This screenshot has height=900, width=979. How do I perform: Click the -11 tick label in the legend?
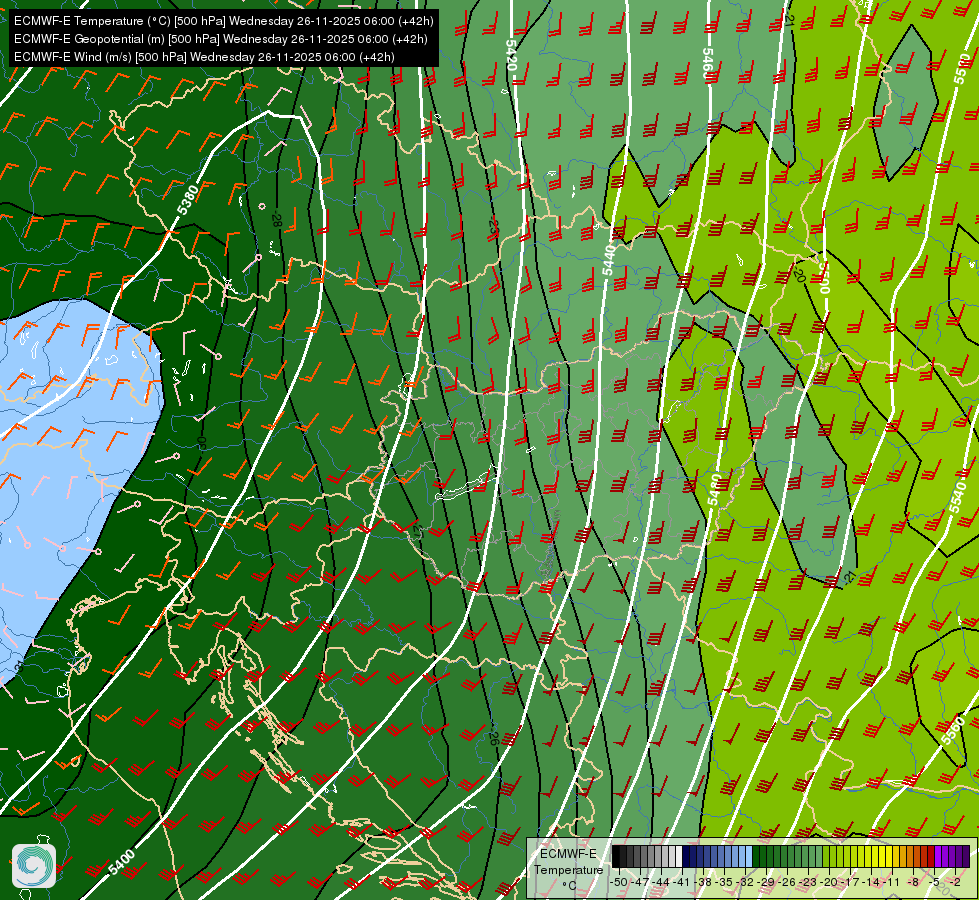(x=891, y=882)
